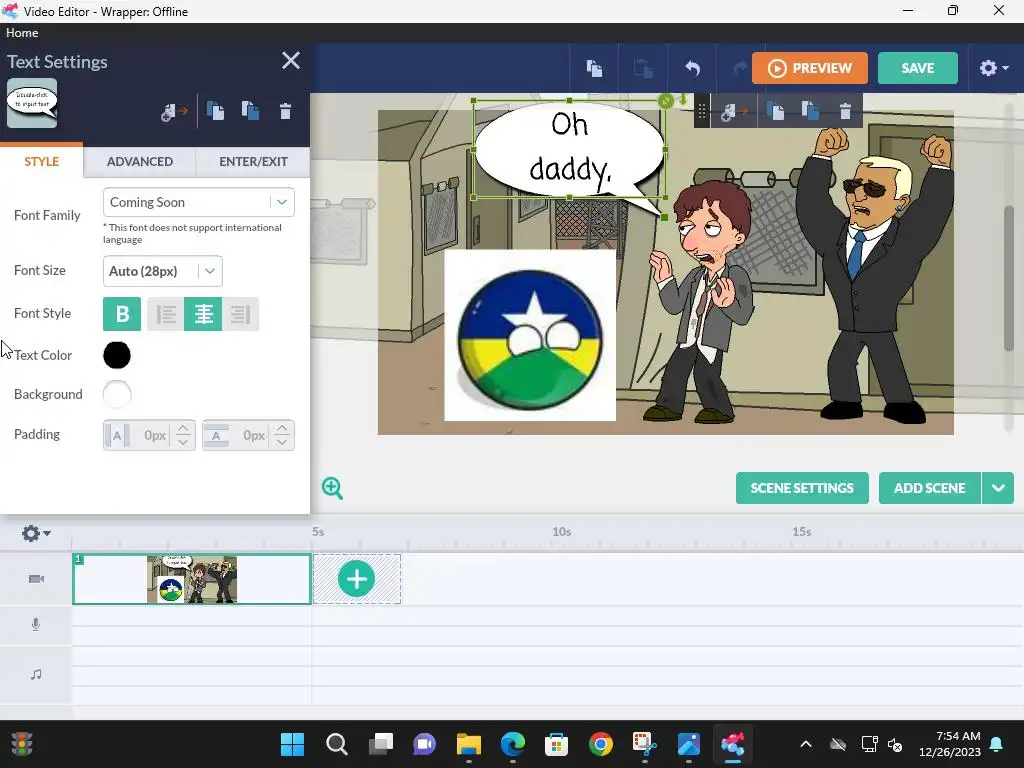Select scene 1 thumbnail in timeline
Screen dimensions: 1024x768
click(x=191, y=579)
